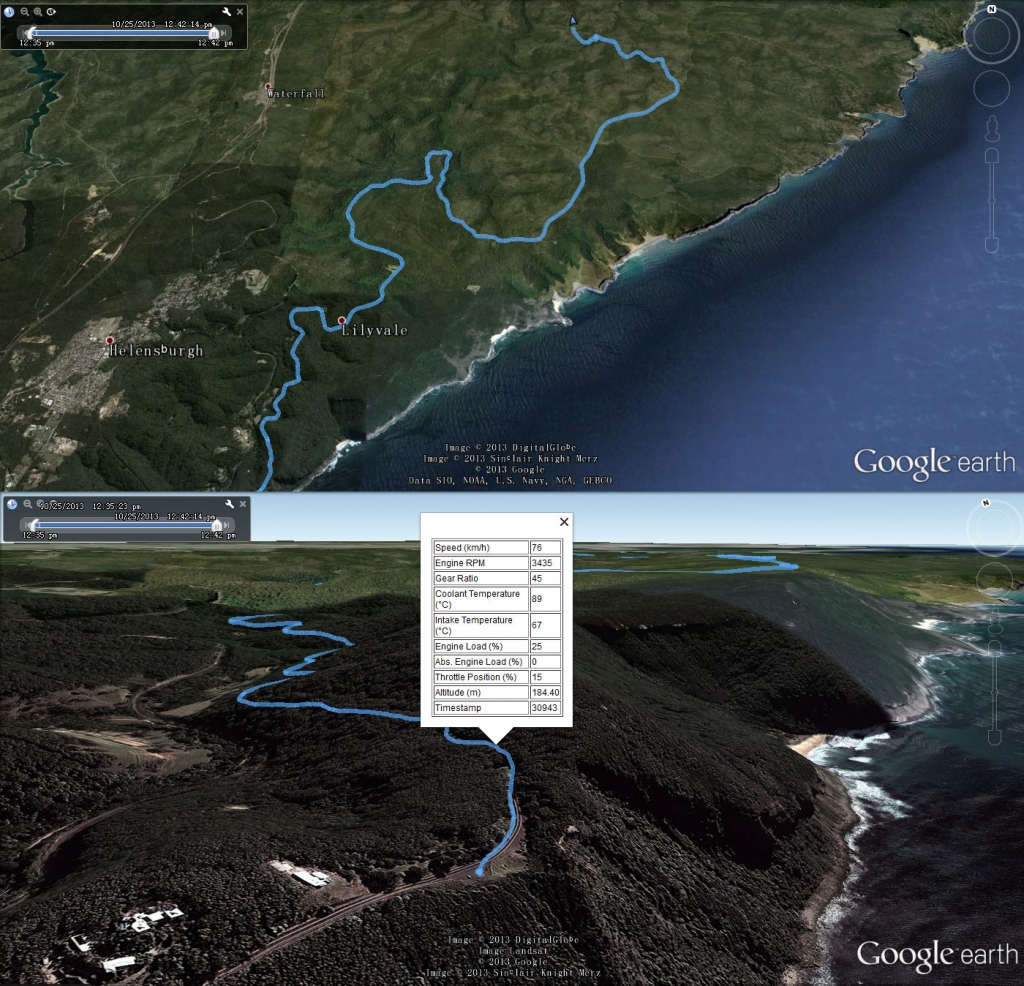Image resolution: width=1024 pixels, height=986 pixels.
Task: Click the Street View pegman in top map
Action: coord(993,129)
